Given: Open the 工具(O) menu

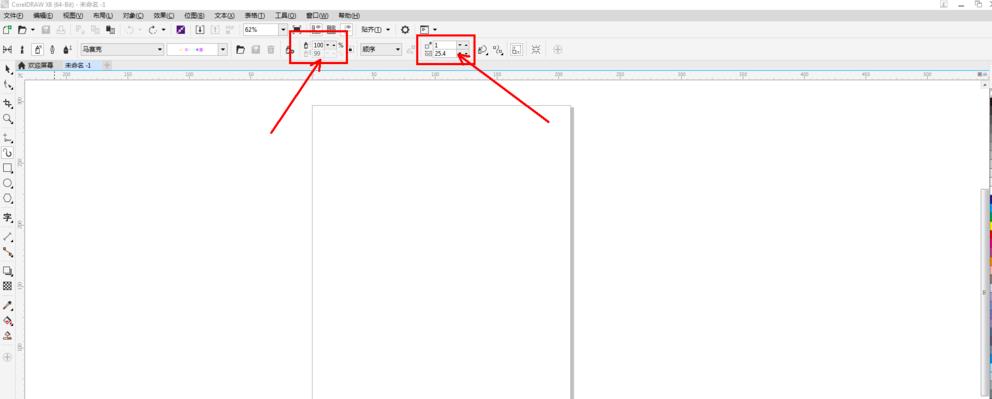Looking at the screenshot, I should [285, 15].
